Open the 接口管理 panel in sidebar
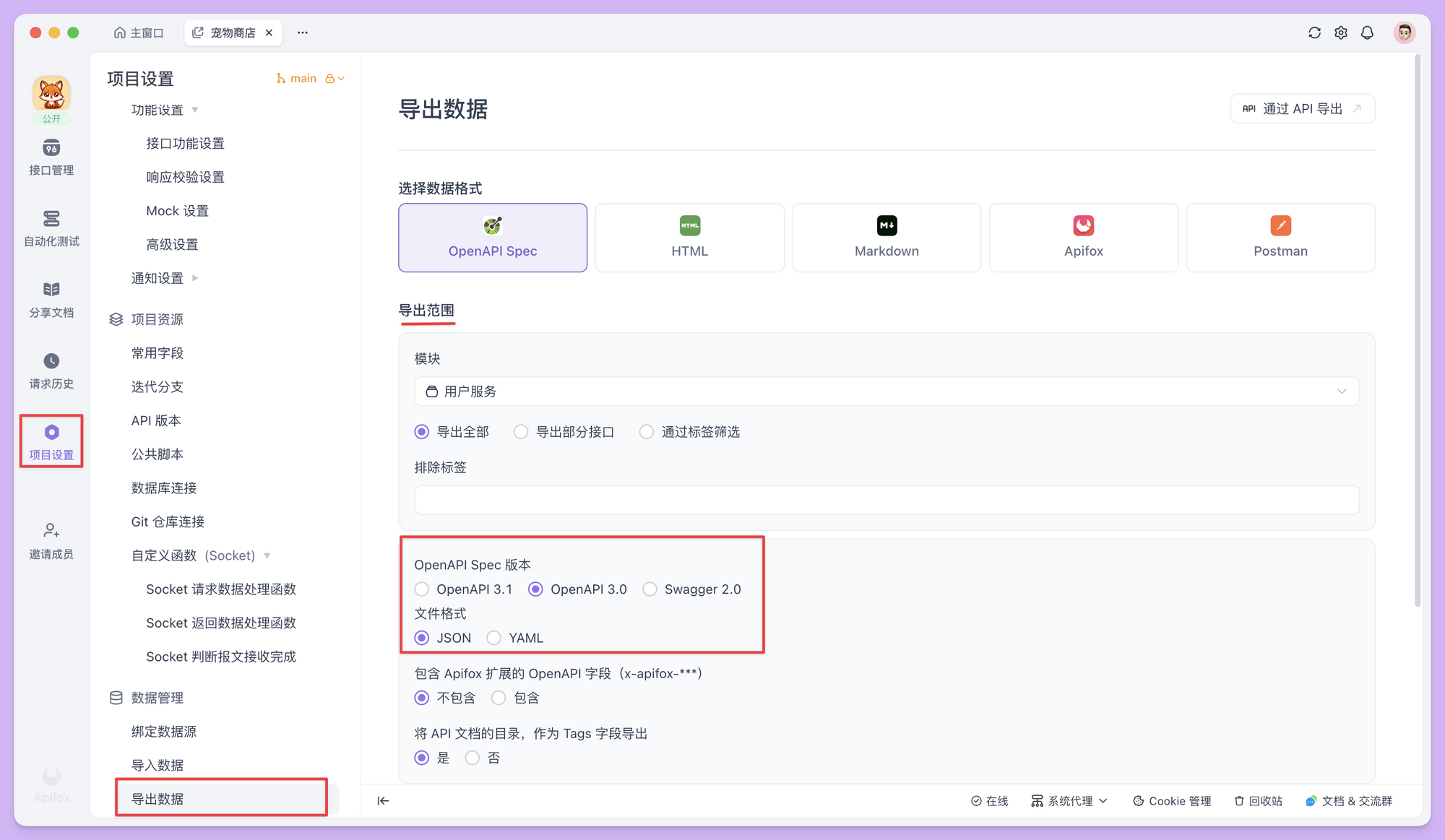Image resolution: width=1445 pixels, height=840 pixels. (51, 157)
